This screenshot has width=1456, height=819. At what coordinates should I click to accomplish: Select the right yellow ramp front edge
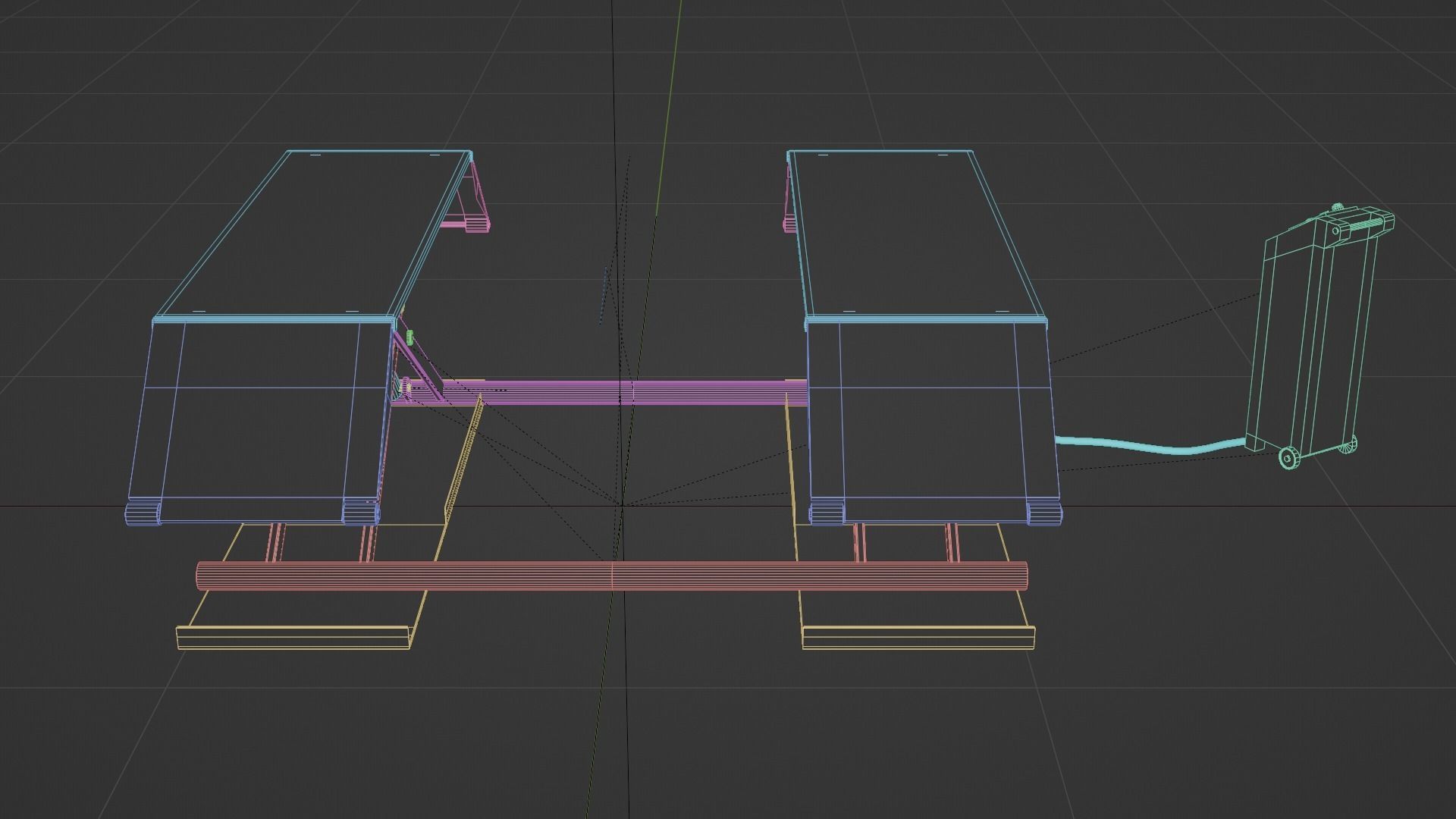click(918, 637)
